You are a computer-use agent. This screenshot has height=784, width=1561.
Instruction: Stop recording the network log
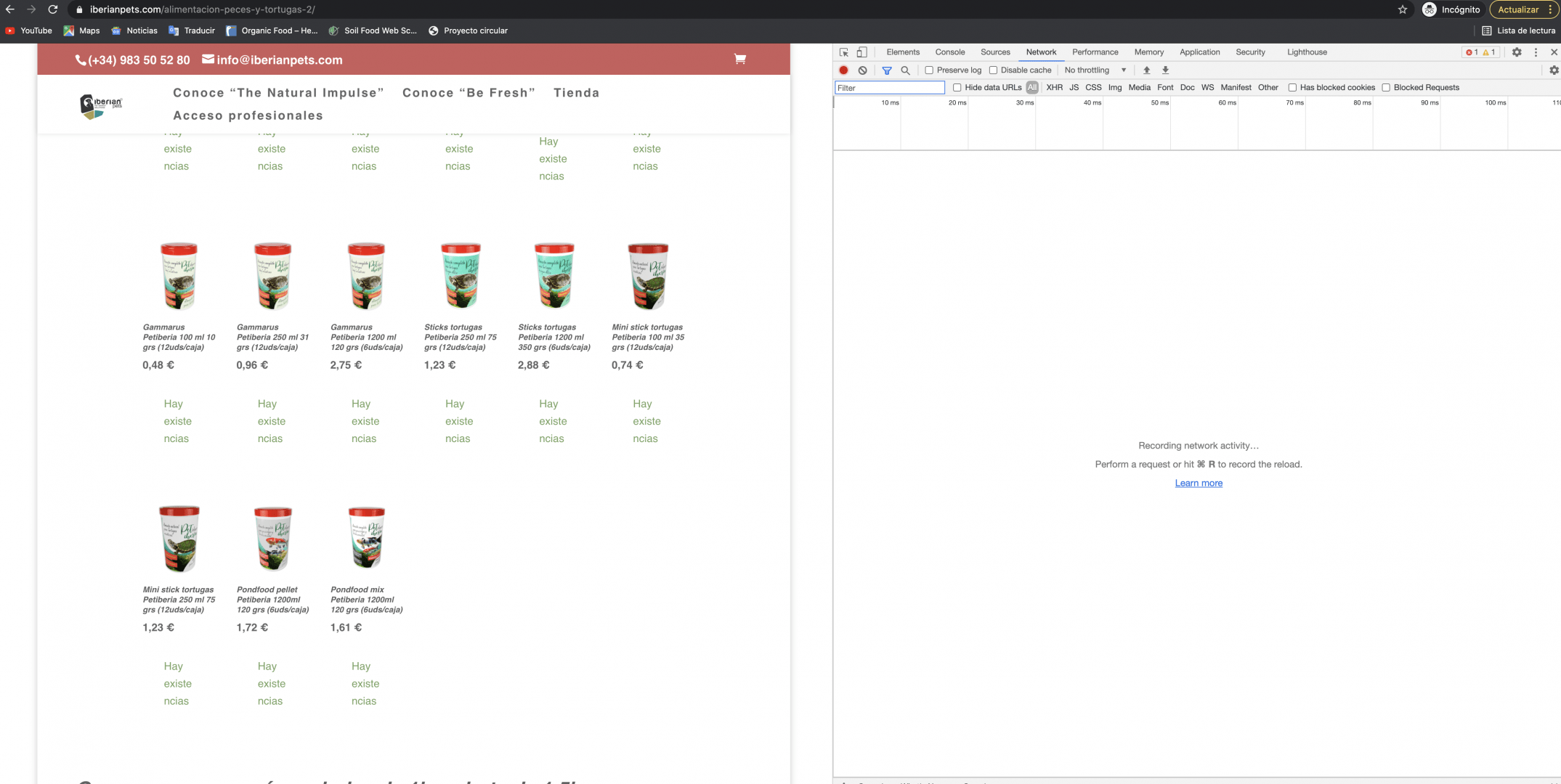[843, 70]
